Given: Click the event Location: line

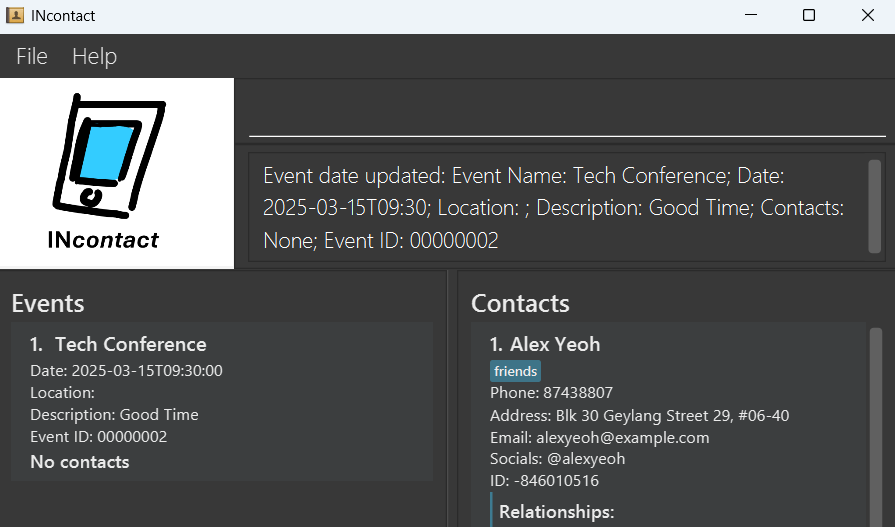Looking at the screenshot, I should pos(62,393).
